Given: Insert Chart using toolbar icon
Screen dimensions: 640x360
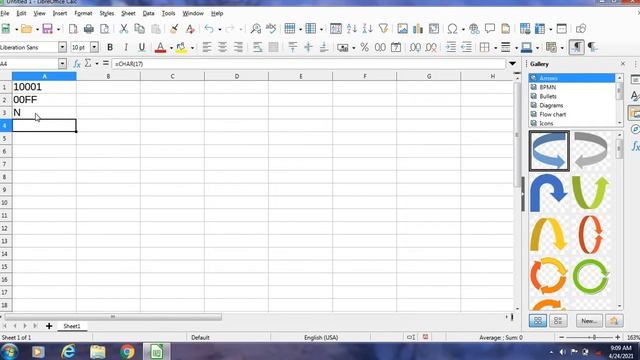Looking at the screenshot, I should point(418,29).
